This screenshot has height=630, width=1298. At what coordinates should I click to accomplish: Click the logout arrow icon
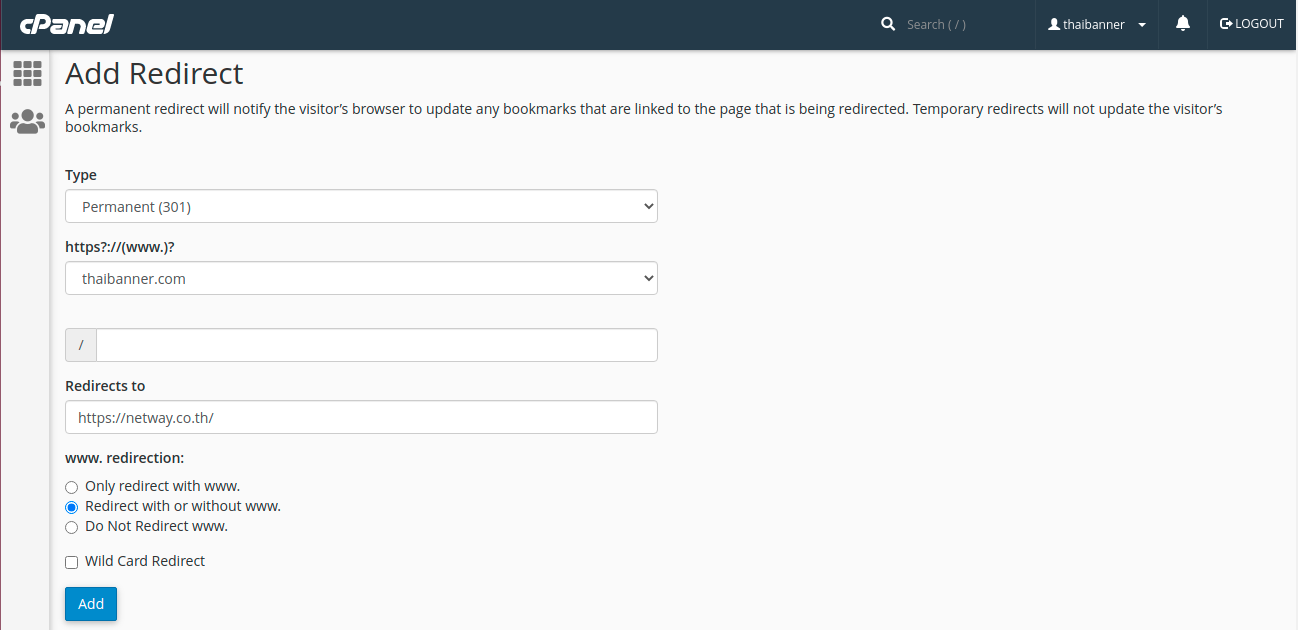point(1226,24)
